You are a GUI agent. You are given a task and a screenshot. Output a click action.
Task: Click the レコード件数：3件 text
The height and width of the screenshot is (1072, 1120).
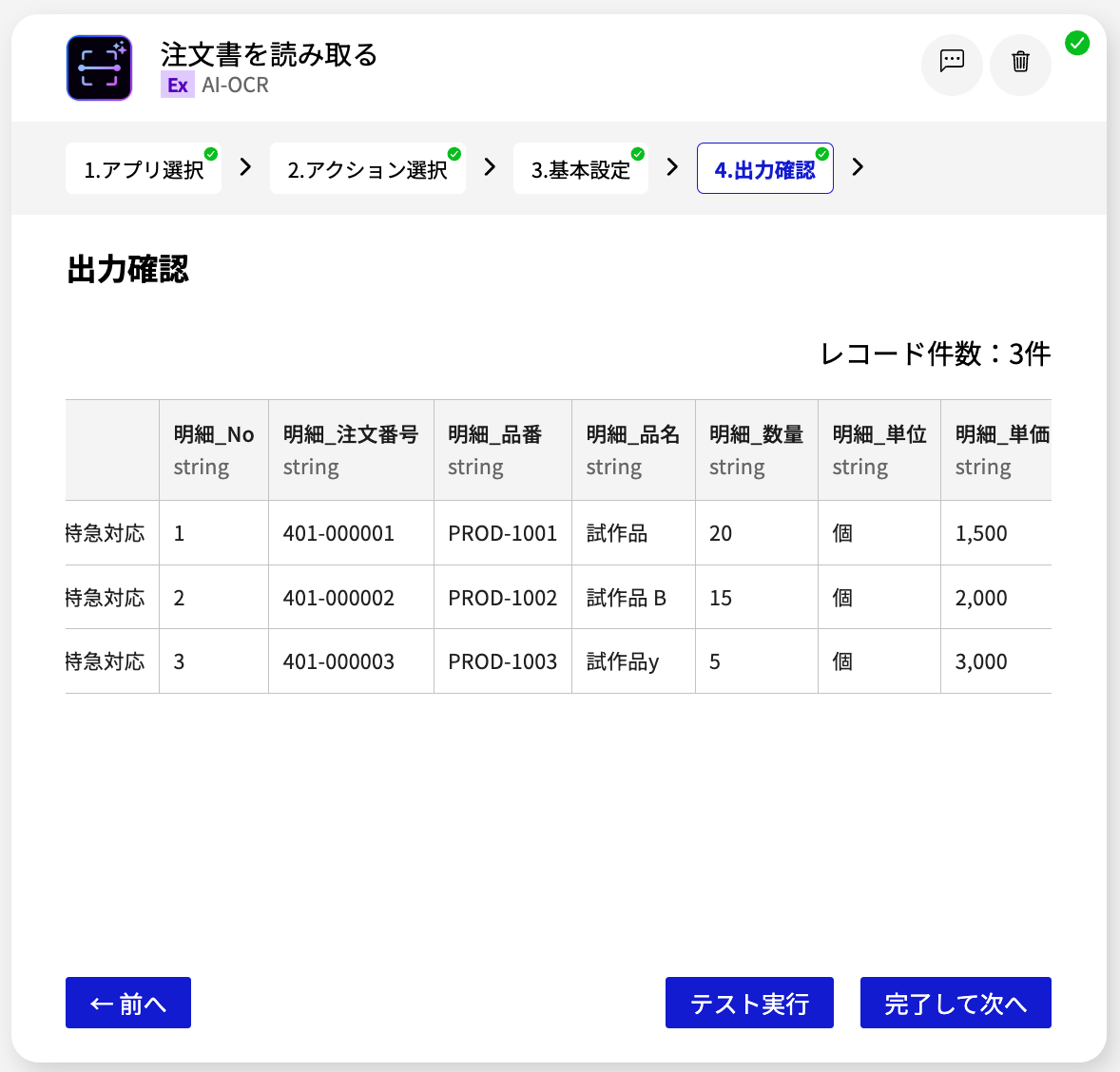click(936, 354)
